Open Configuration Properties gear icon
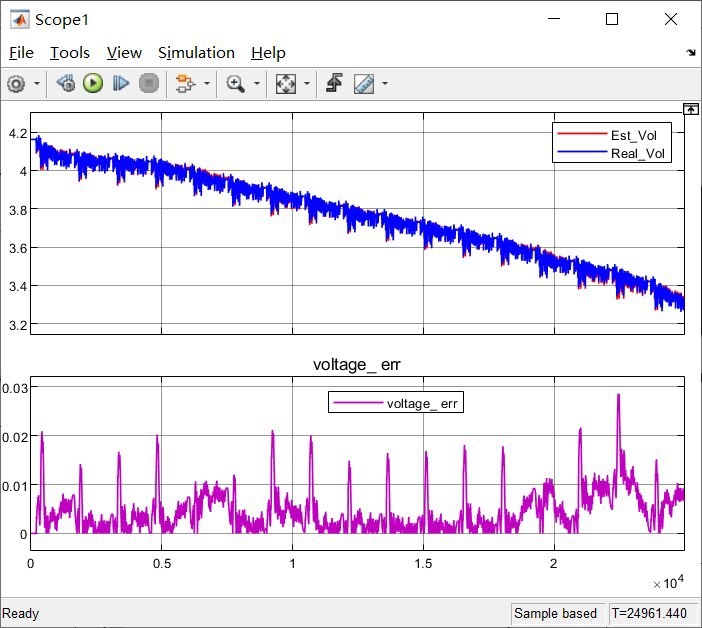The image size is (702, 628). [17, 84]
